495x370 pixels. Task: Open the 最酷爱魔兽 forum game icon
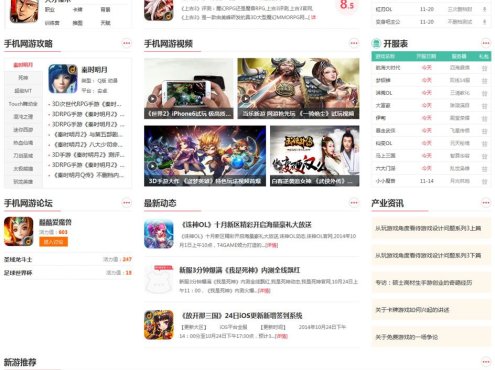click(19, 231)
